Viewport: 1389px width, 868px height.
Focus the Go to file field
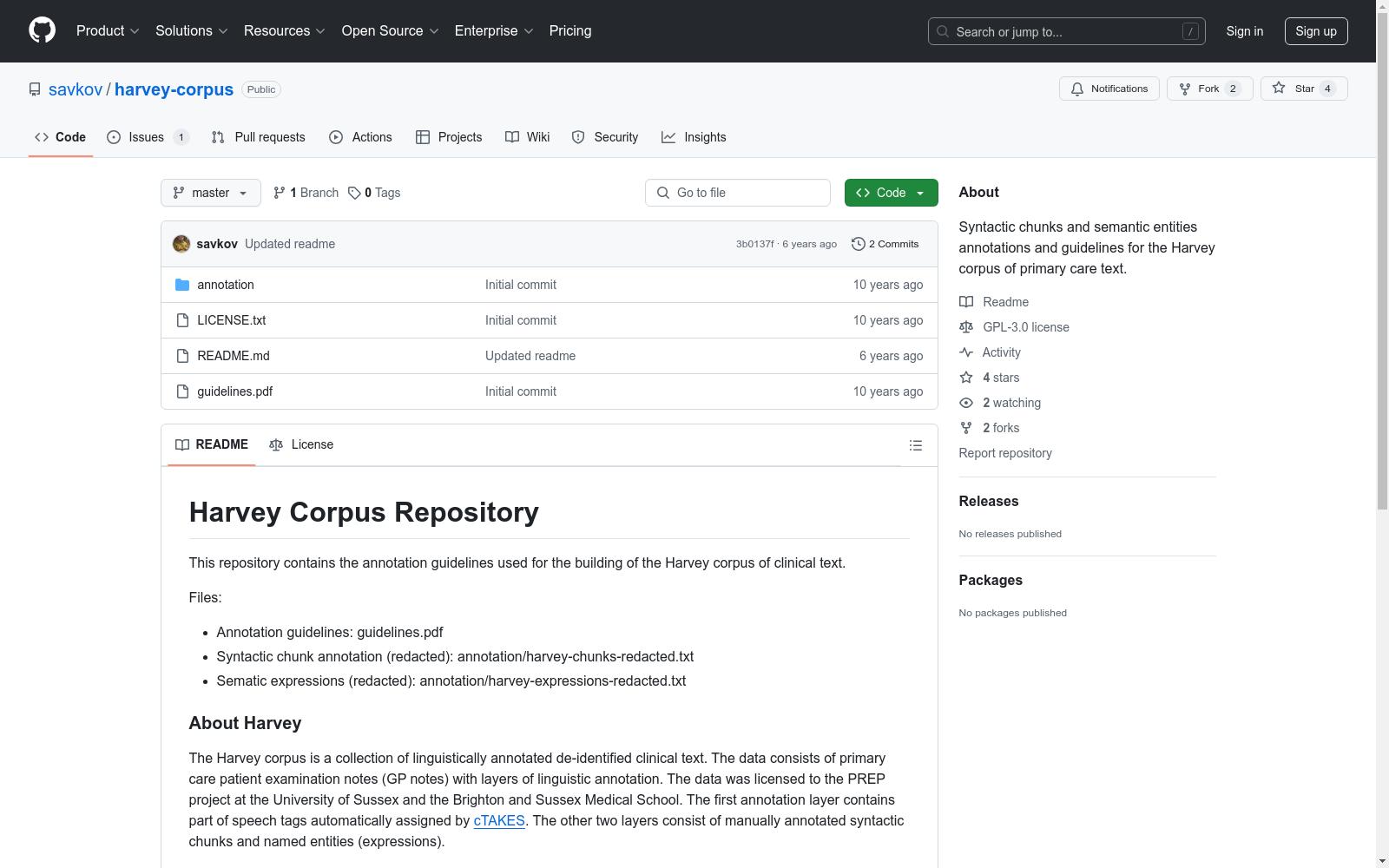coord(738,193)
